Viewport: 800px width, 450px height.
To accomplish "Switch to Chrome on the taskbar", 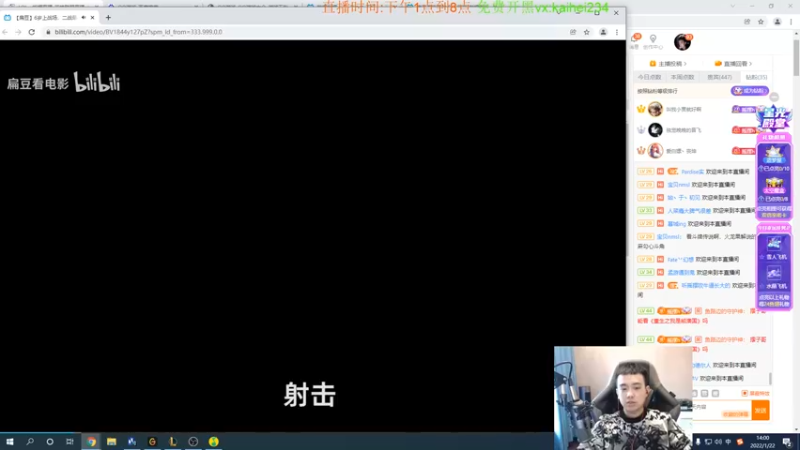I will click(x=91, y=441).
